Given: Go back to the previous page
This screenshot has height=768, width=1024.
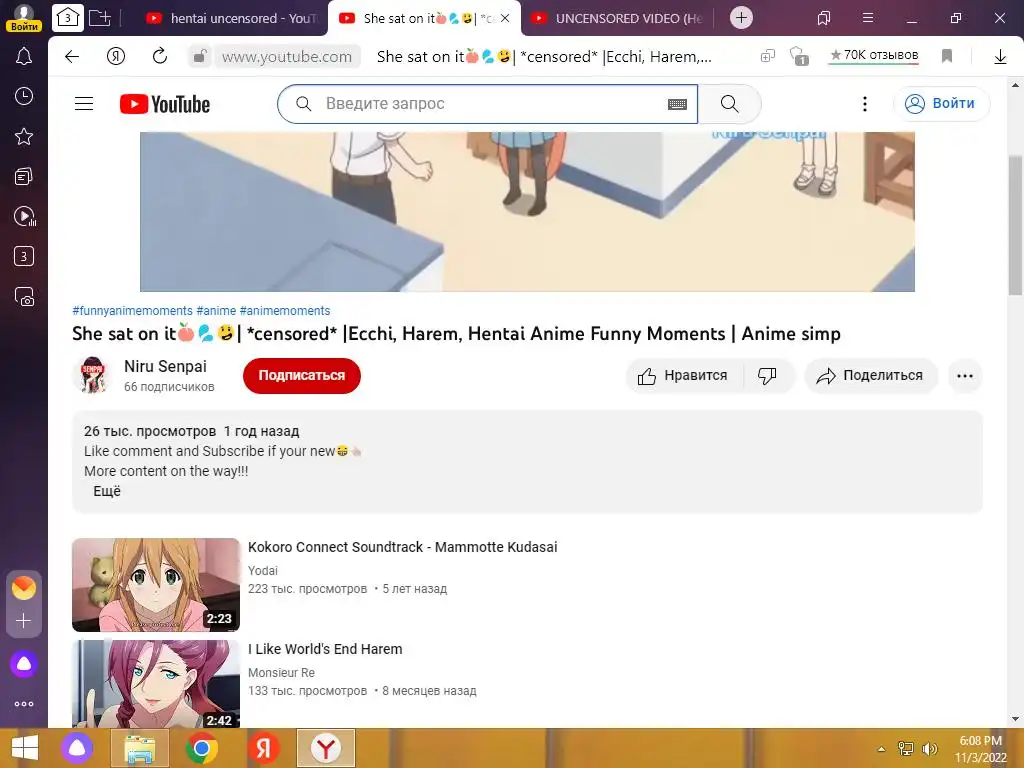Looking at the screenshot, I should point(72,57).
